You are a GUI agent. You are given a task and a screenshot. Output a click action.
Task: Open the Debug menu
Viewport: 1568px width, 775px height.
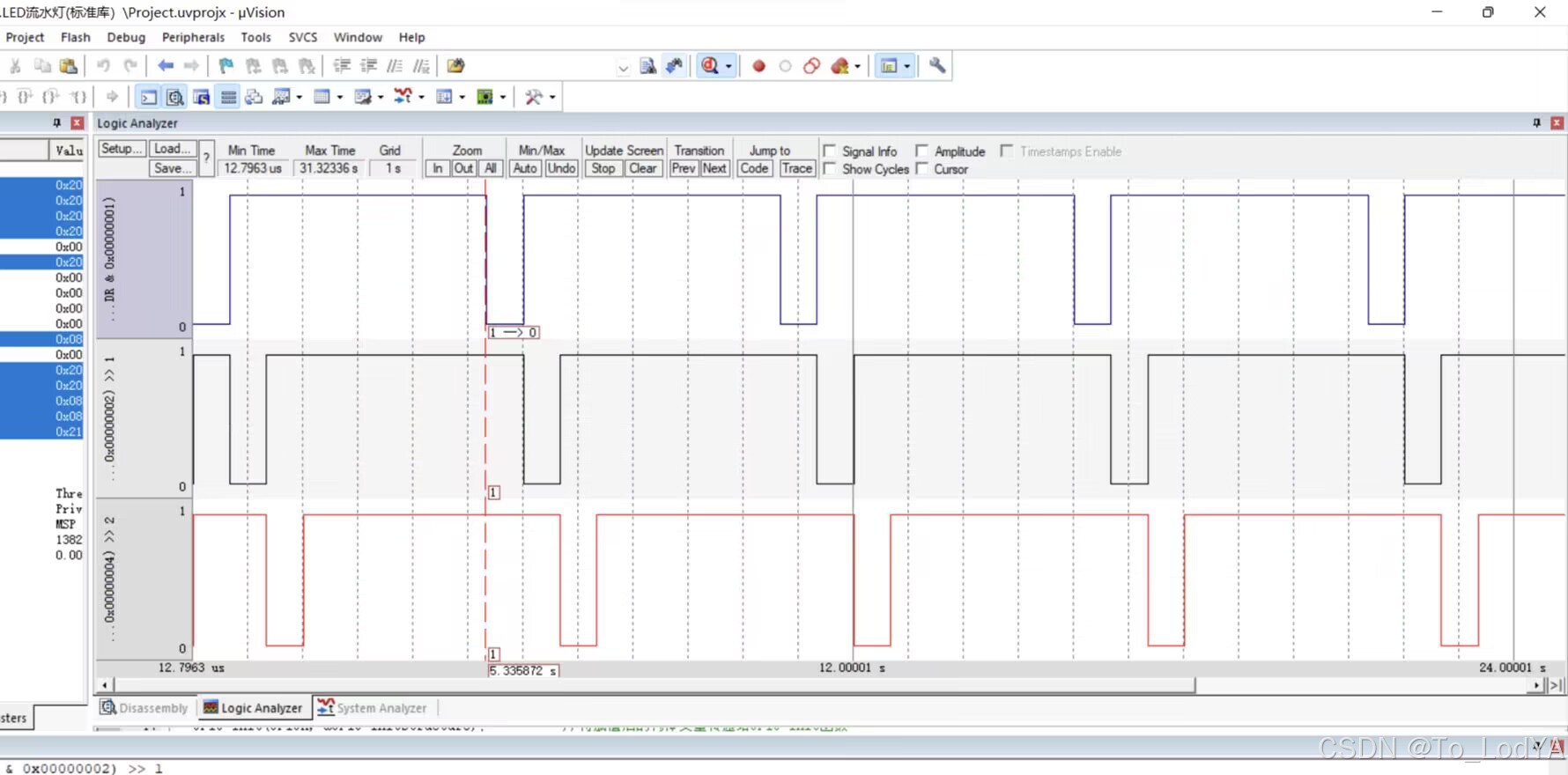click(126, 37)
